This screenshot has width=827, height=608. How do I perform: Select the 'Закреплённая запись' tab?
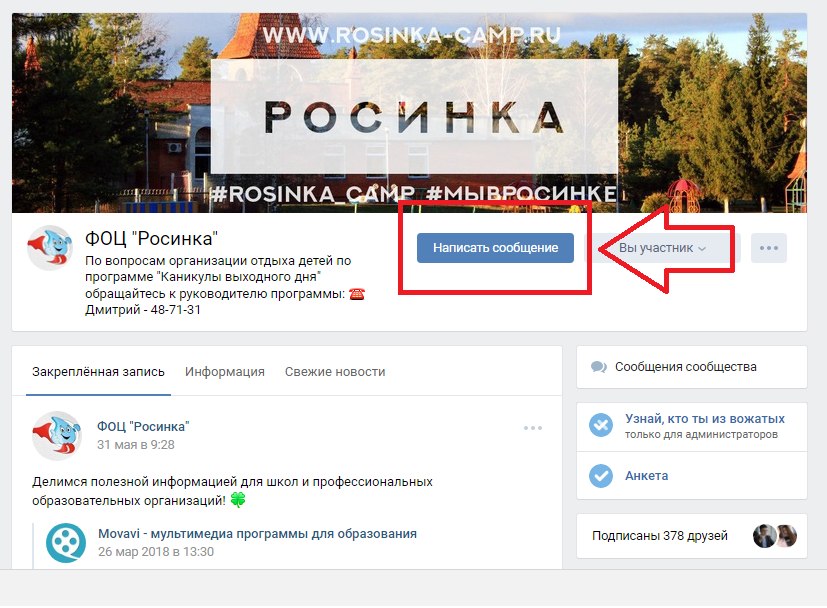pyautogui.click(x=98, y=372)
